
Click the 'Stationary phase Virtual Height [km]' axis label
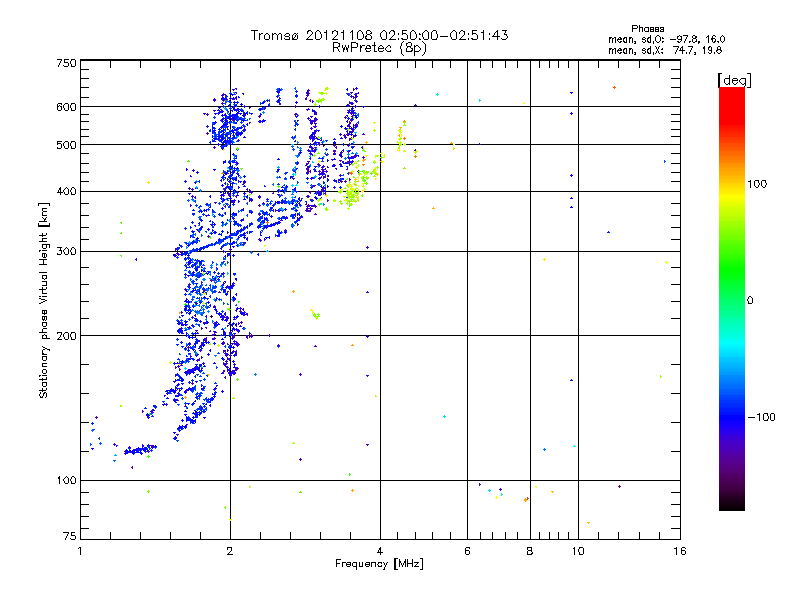[x=44, y=300]
